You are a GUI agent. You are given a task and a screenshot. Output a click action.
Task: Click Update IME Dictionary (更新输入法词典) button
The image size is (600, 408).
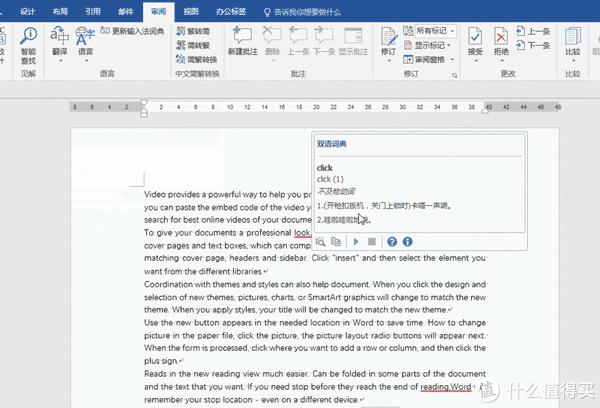click(x=134, y=31)
